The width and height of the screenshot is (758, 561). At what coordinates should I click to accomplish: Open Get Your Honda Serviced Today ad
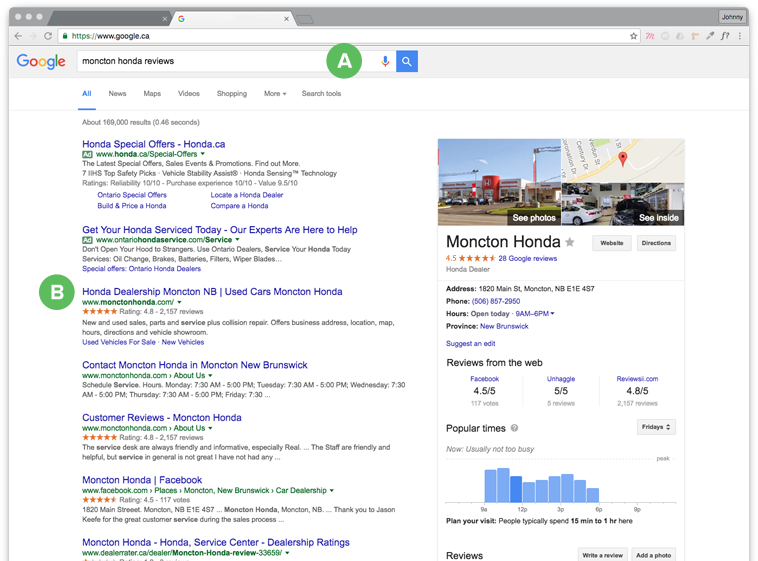pos(220,230)
